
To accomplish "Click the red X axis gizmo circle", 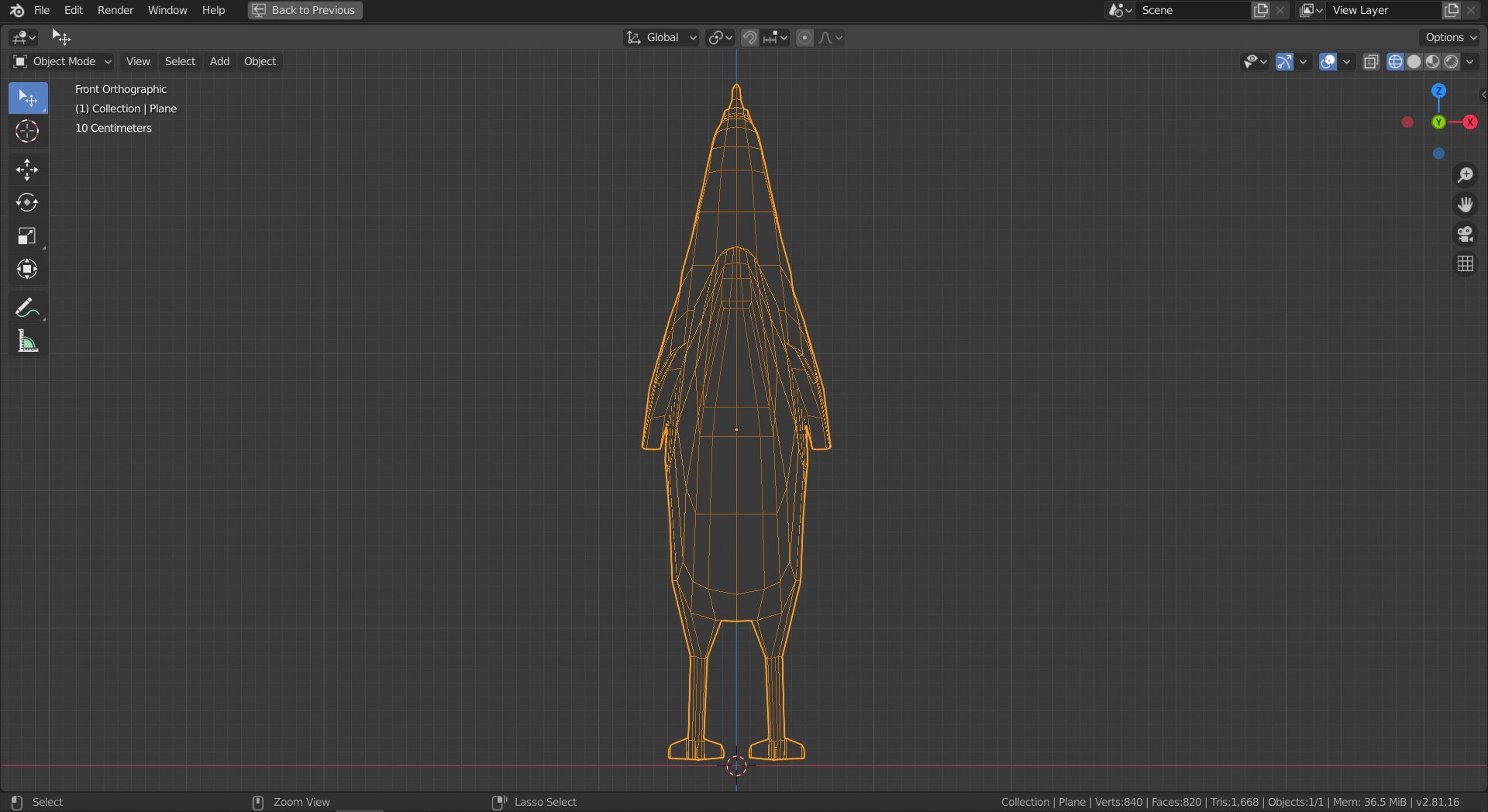I will click(x=1469, y=122).
